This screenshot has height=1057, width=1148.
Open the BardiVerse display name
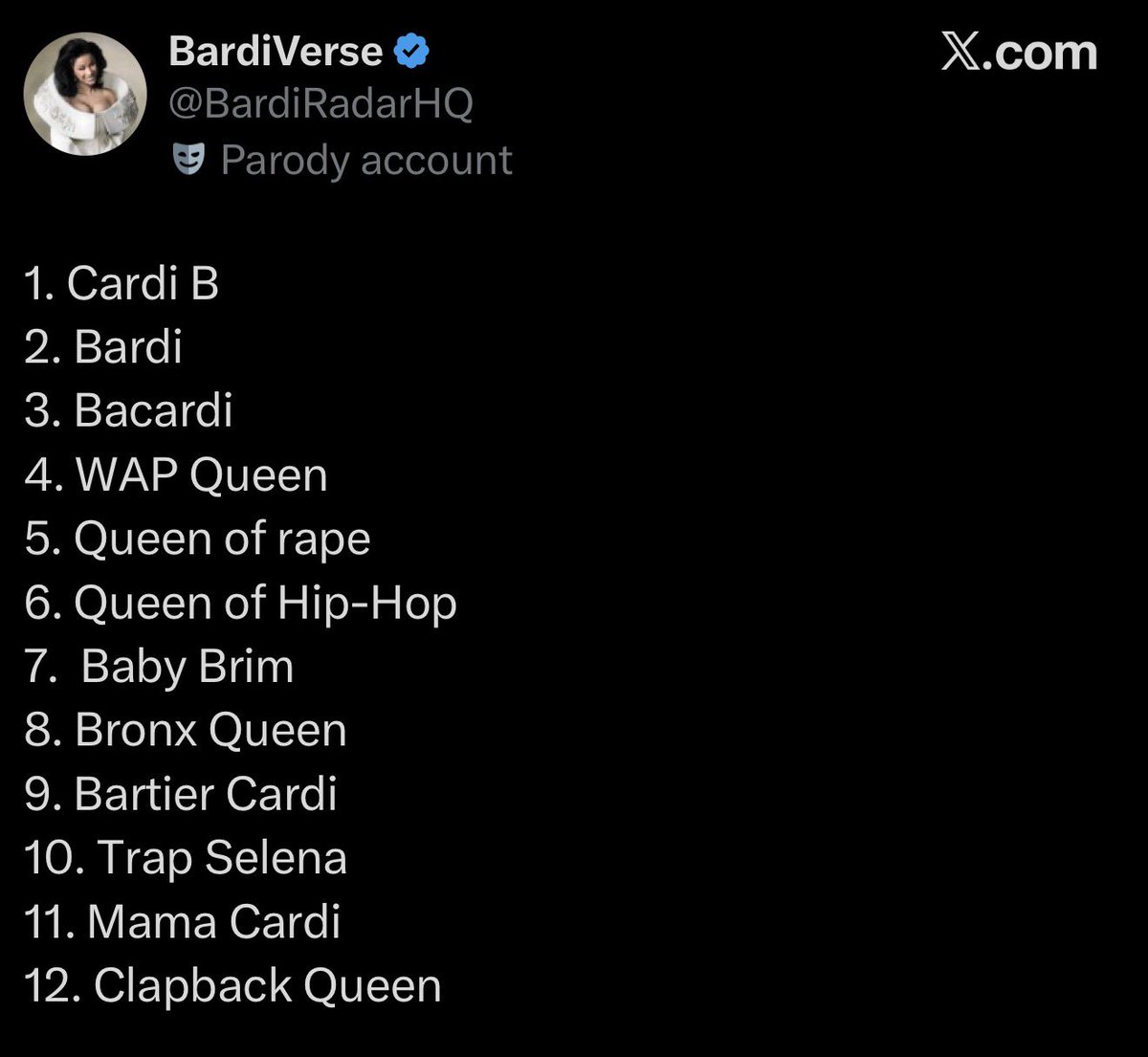(276, 51)
